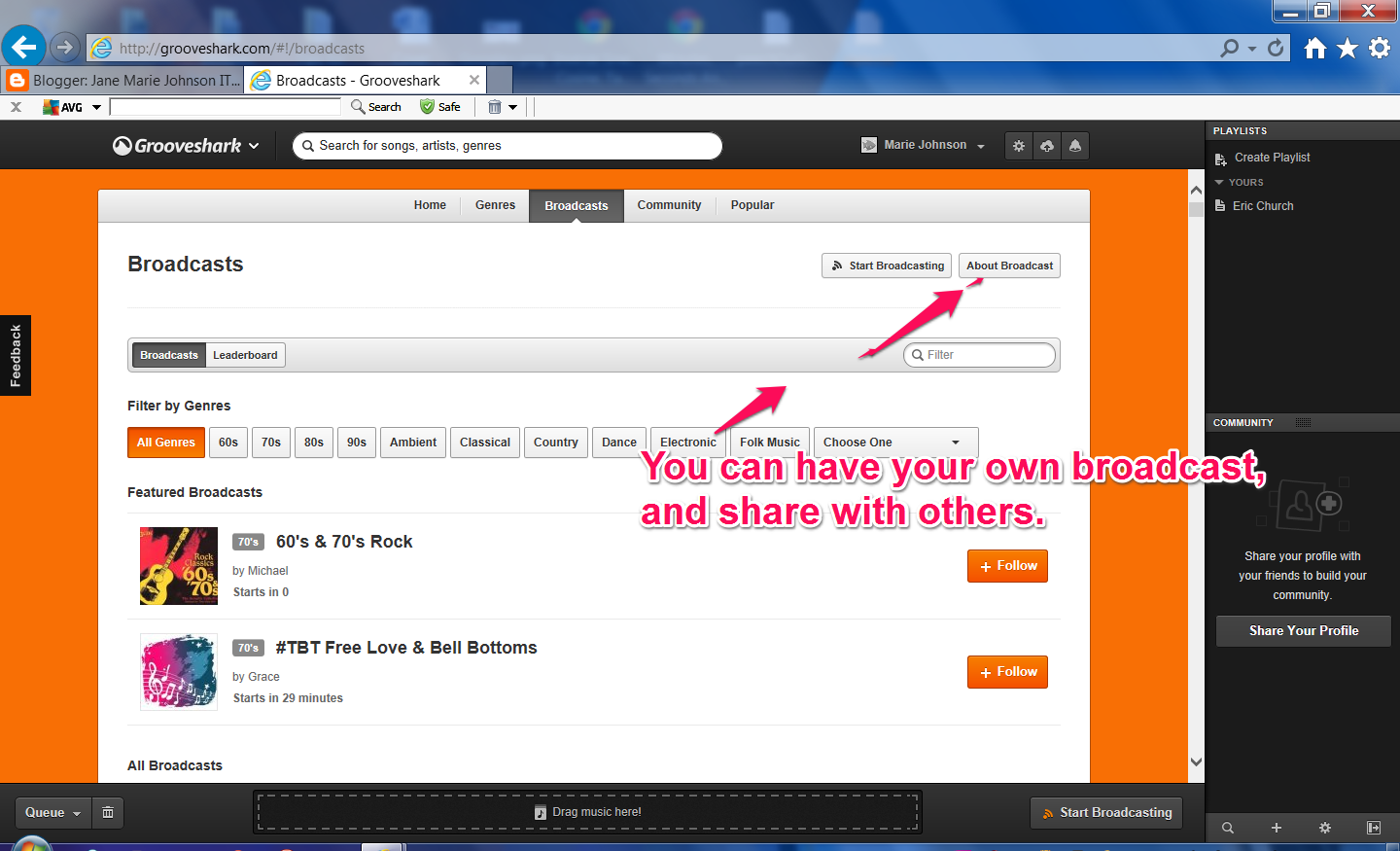Select the All Genres filter
This screenshot has height=851, width=1400.
click(x=166, y=443)
